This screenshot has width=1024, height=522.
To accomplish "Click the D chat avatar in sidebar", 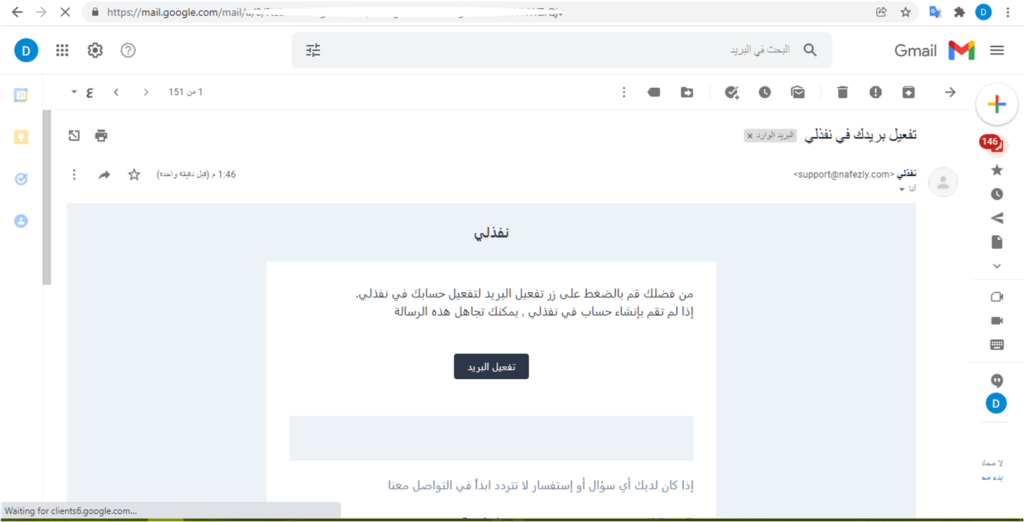I will pyautogui.click(x=996, y=404).
